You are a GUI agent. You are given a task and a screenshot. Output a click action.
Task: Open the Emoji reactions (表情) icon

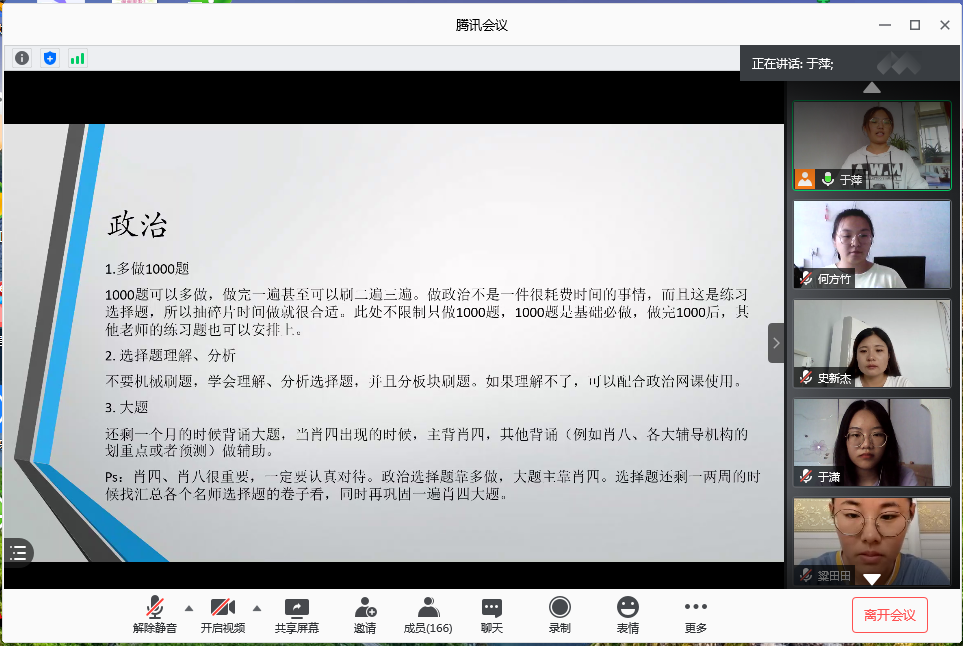628,608
